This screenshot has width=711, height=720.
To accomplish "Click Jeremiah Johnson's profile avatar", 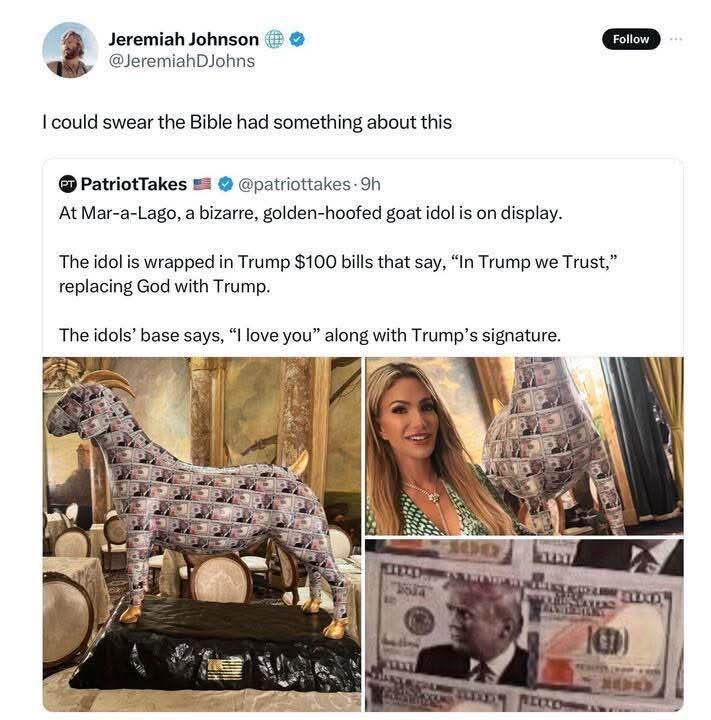I will tap(70, 50).
